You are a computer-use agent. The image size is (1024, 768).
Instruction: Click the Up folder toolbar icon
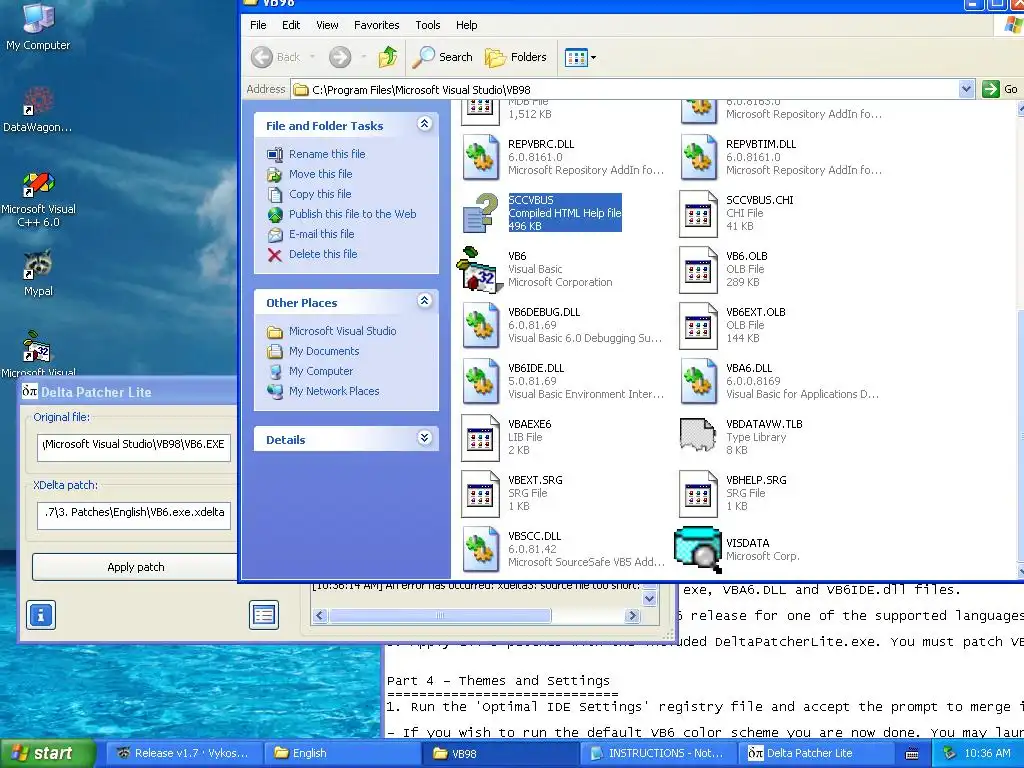click(388, 57)
